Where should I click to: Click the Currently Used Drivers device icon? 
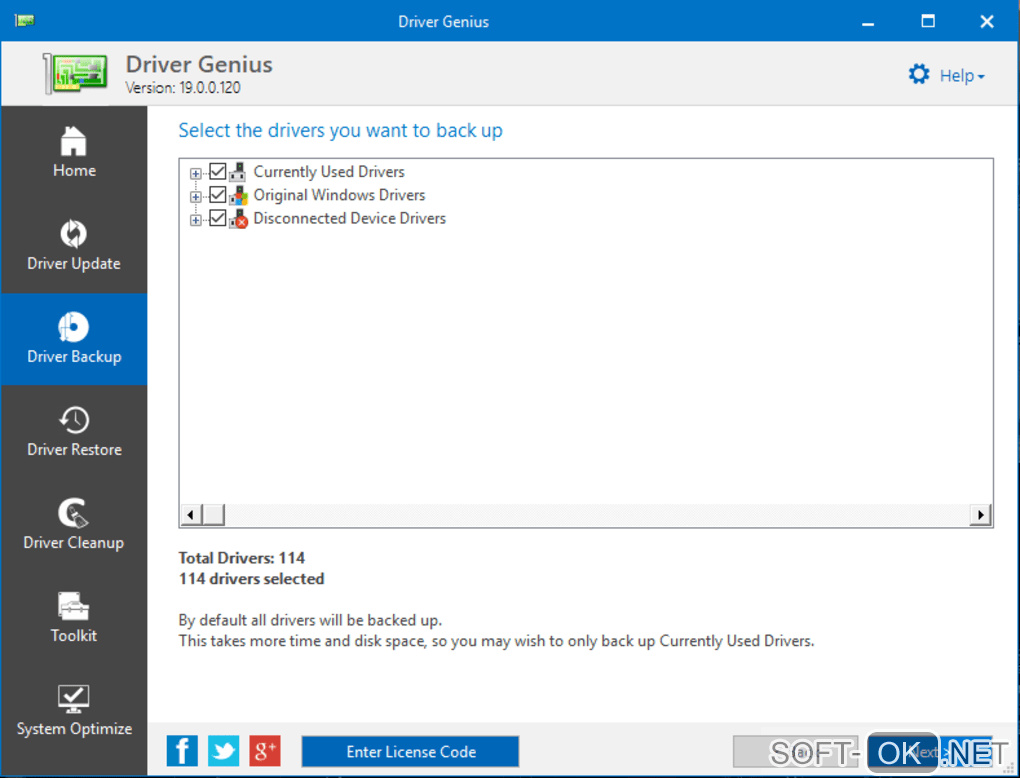point(238,172)
